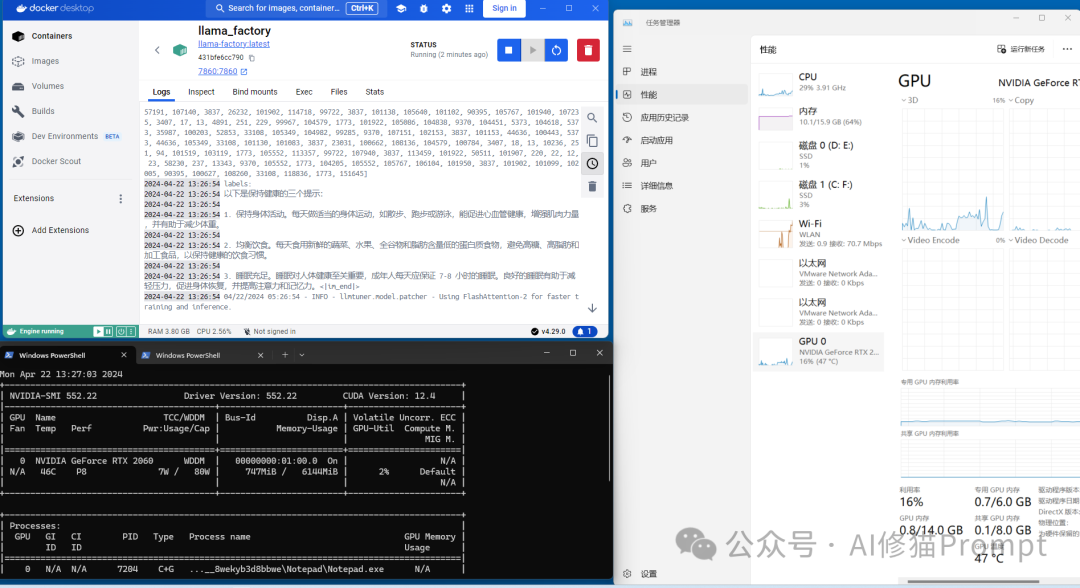
Task: Select Disk 1 (C: F:) item
Action: tap(819, 194)
